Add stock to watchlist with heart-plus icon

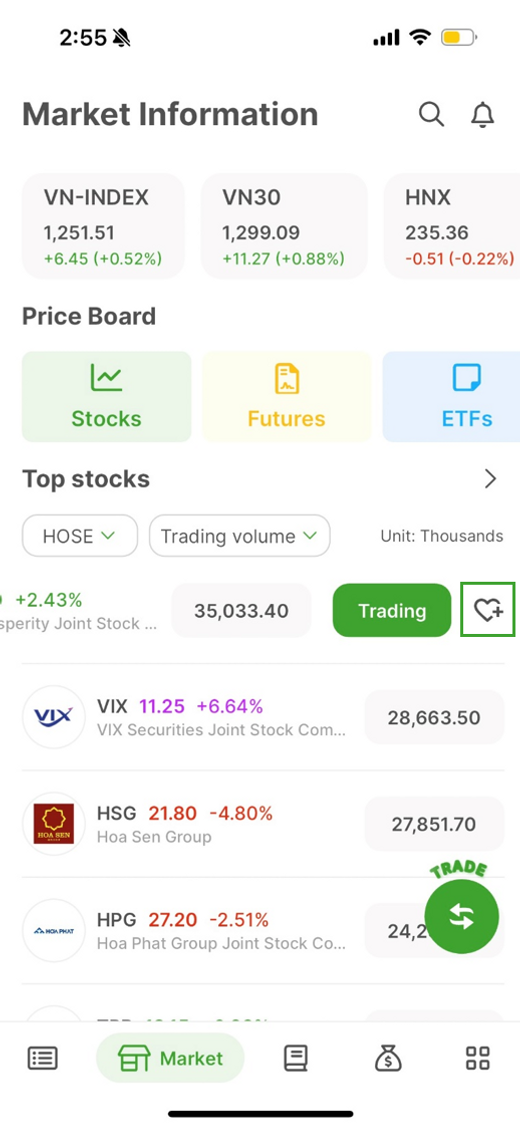[x=488, y=610]
